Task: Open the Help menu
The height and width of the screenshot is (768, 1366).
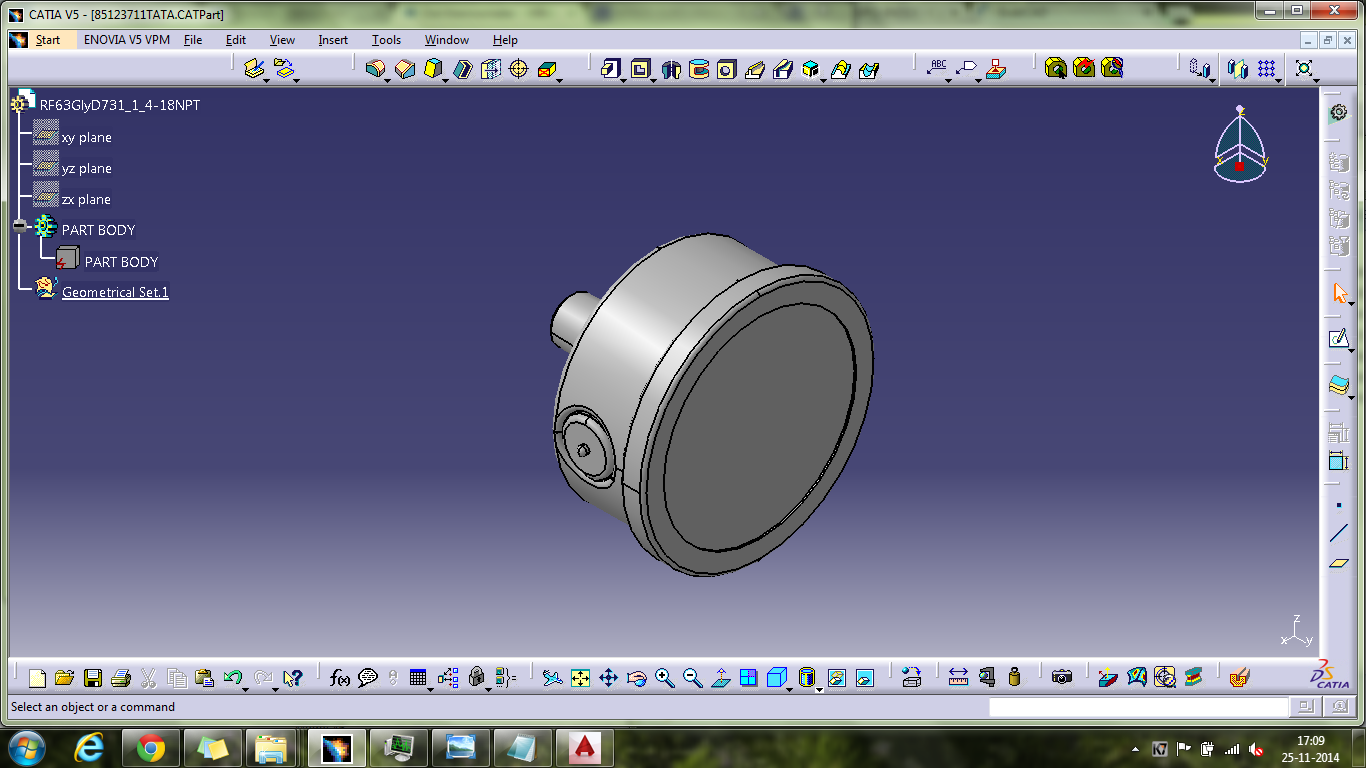Action: click(x=505, y=40)
